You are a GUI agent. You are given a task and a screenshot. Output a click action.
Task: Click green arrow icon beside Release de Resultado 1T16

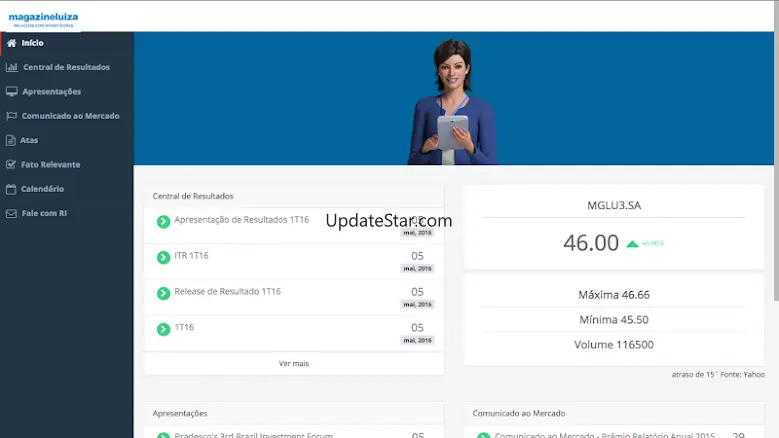pos(163,293)
